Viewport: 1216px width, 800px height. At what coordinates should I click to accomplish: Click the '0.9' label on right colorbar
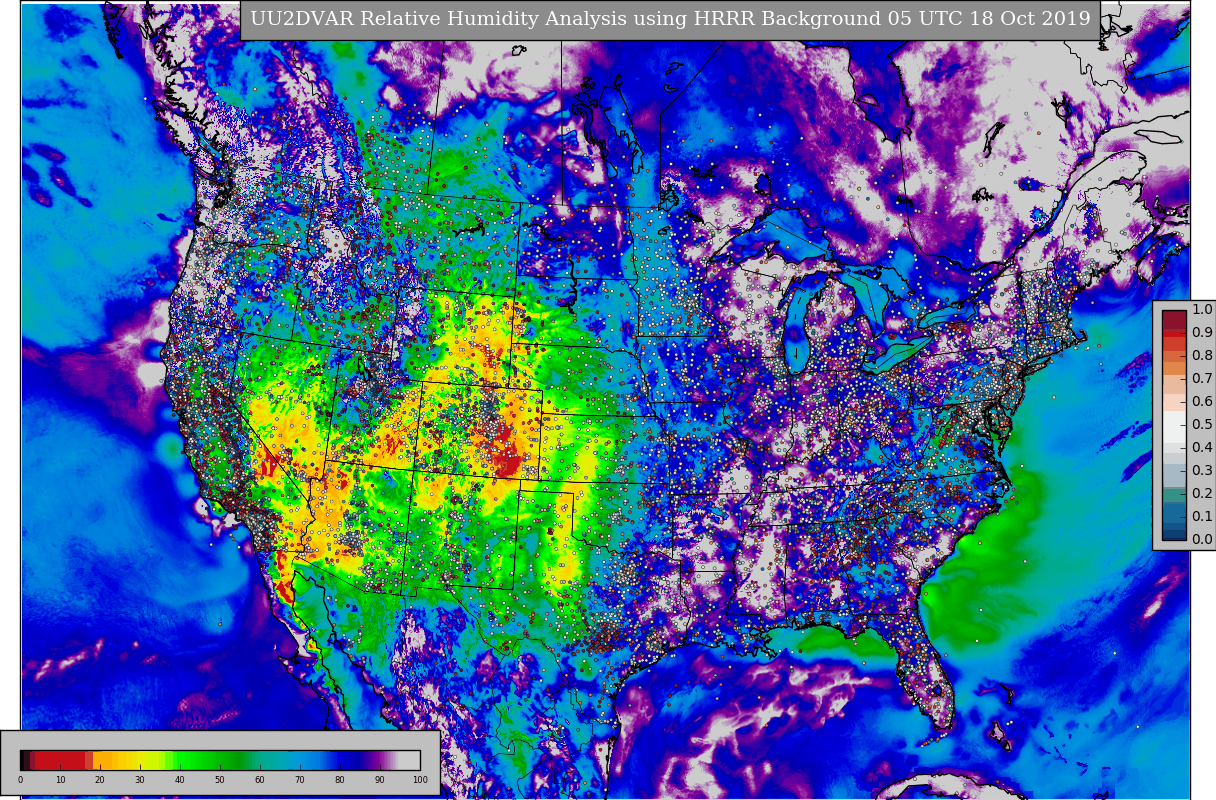1202,333
